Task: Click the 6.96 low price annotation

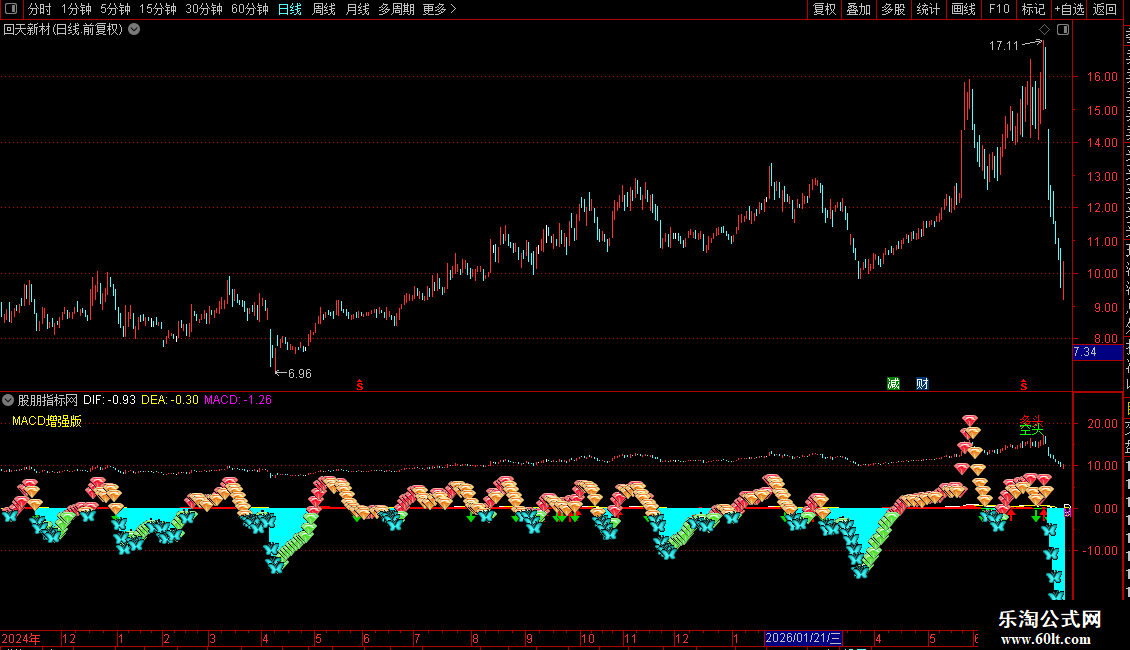Action: click(300, 374)
